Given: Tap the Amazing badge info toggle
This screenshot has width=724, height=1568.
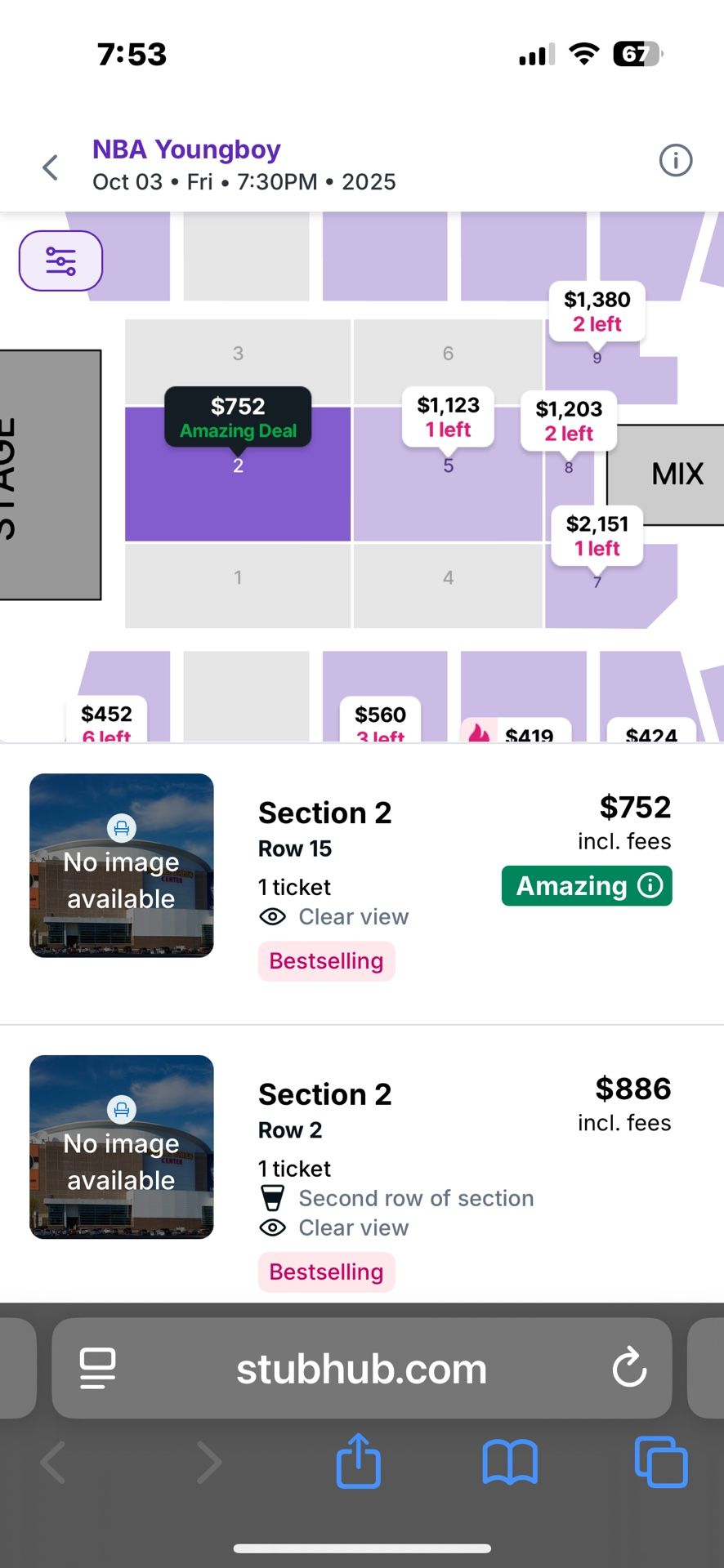Looking at the screenshot, I should [x=650, y=885].
